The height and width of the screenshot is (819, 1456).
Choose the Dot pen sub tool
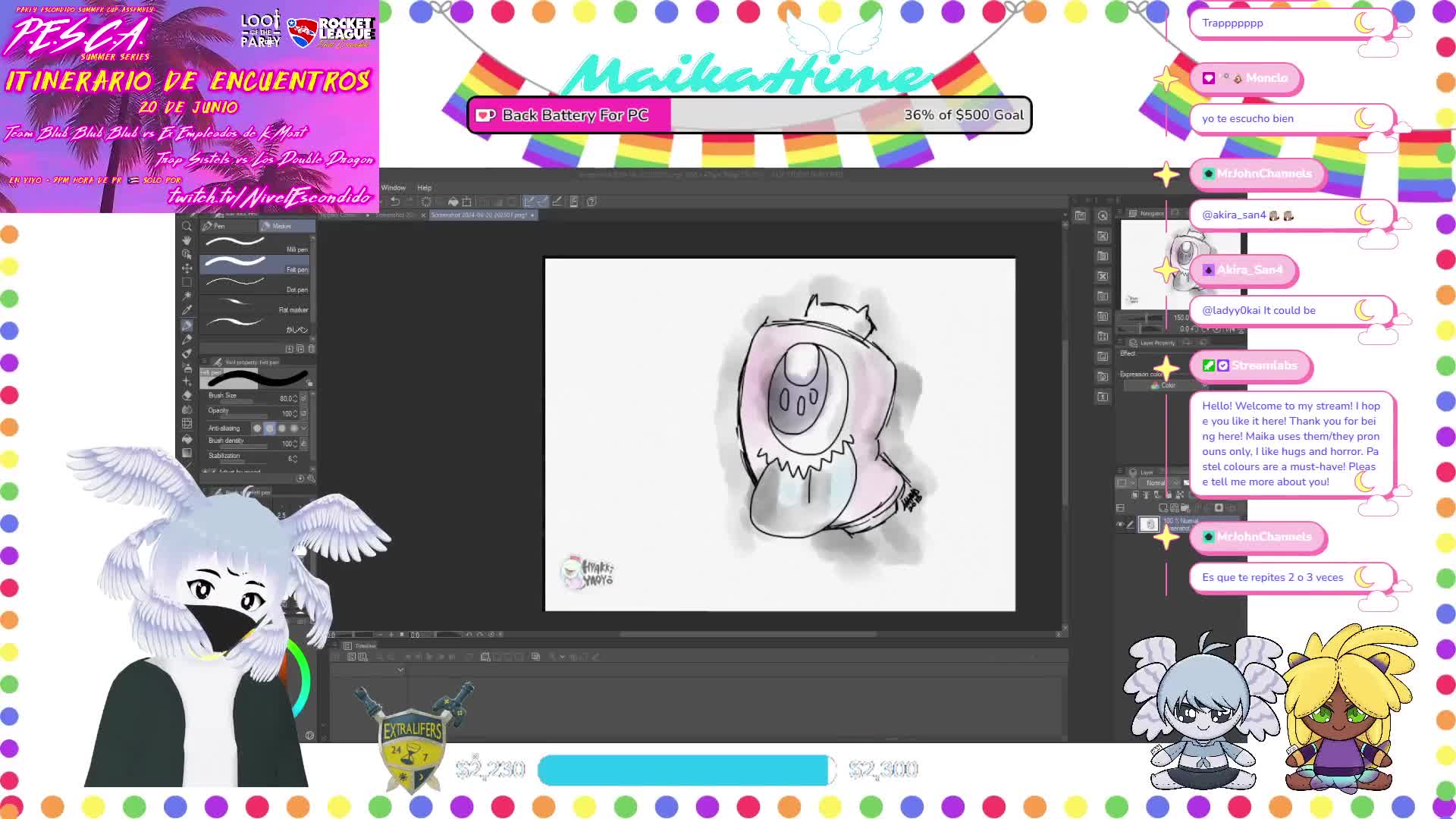(254, 284)
